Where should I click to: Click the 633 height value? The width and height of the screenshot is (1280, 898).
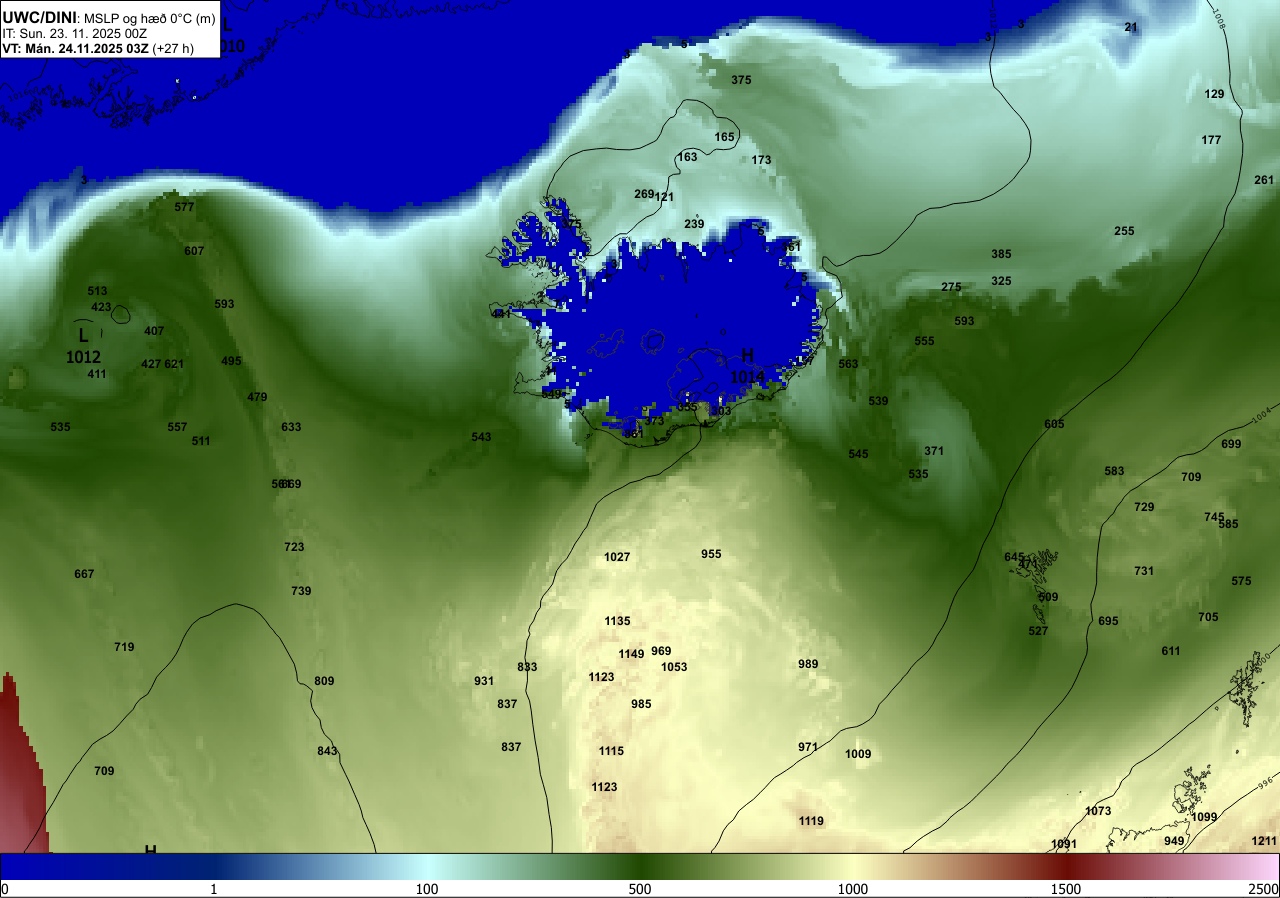[x=291, y=427]
